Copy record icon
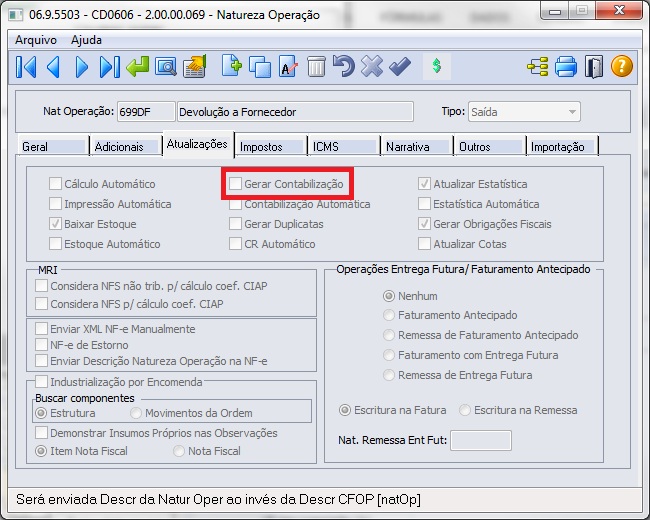The height and width of the screenshot is (520, 650). click(x=260, y=67)
